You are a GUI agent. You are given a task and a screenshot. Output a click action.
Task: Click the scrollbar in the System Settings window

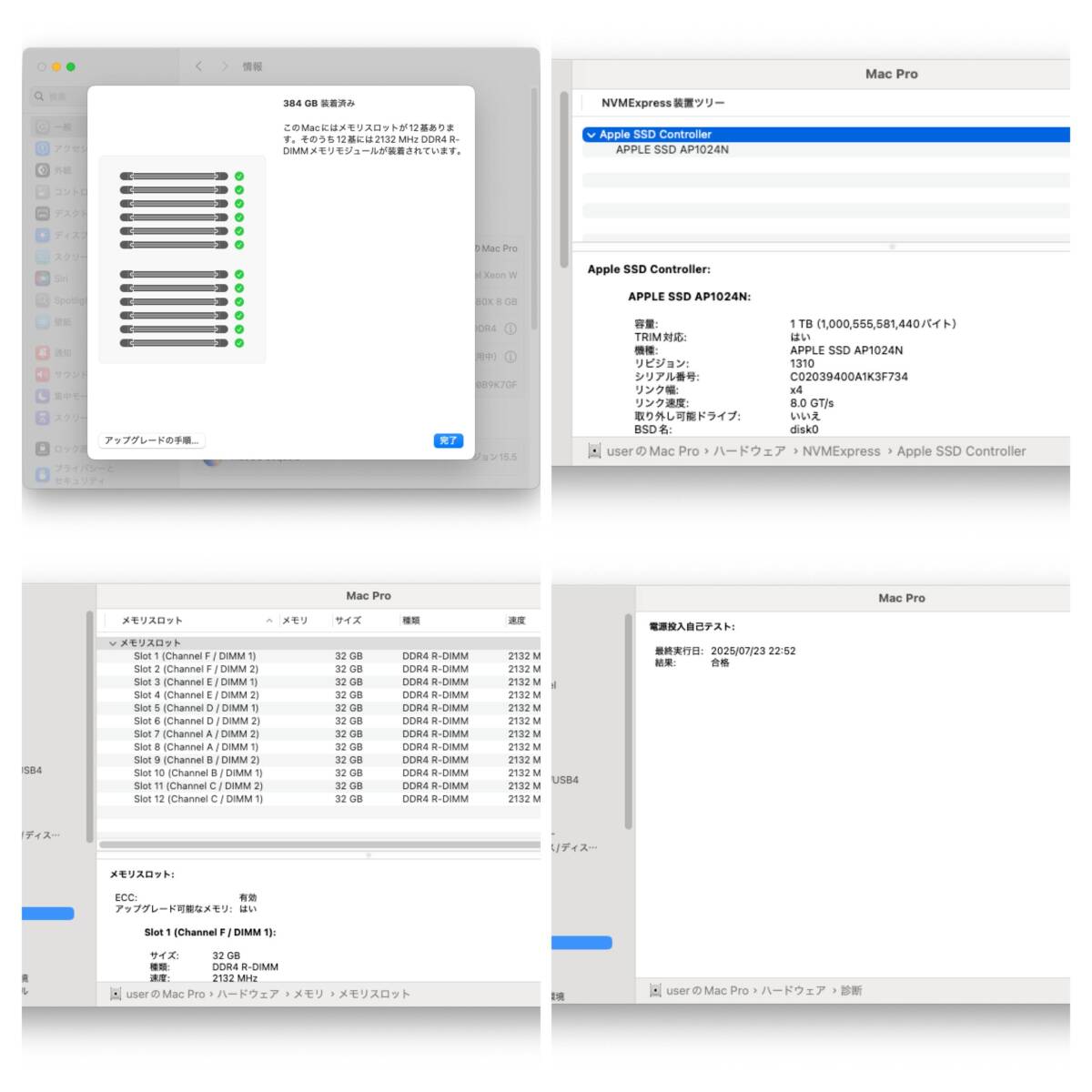[x=534, y=209]
